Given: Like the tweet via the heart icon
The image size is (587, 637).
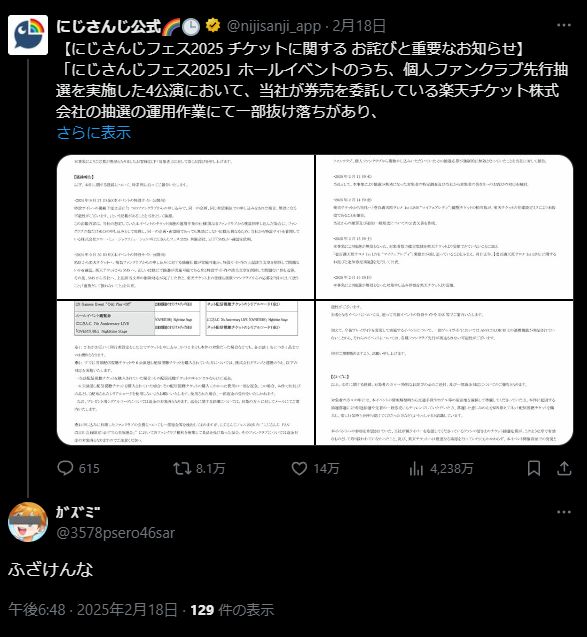Looking at the screenshot, I should click(x=299, y=468).
